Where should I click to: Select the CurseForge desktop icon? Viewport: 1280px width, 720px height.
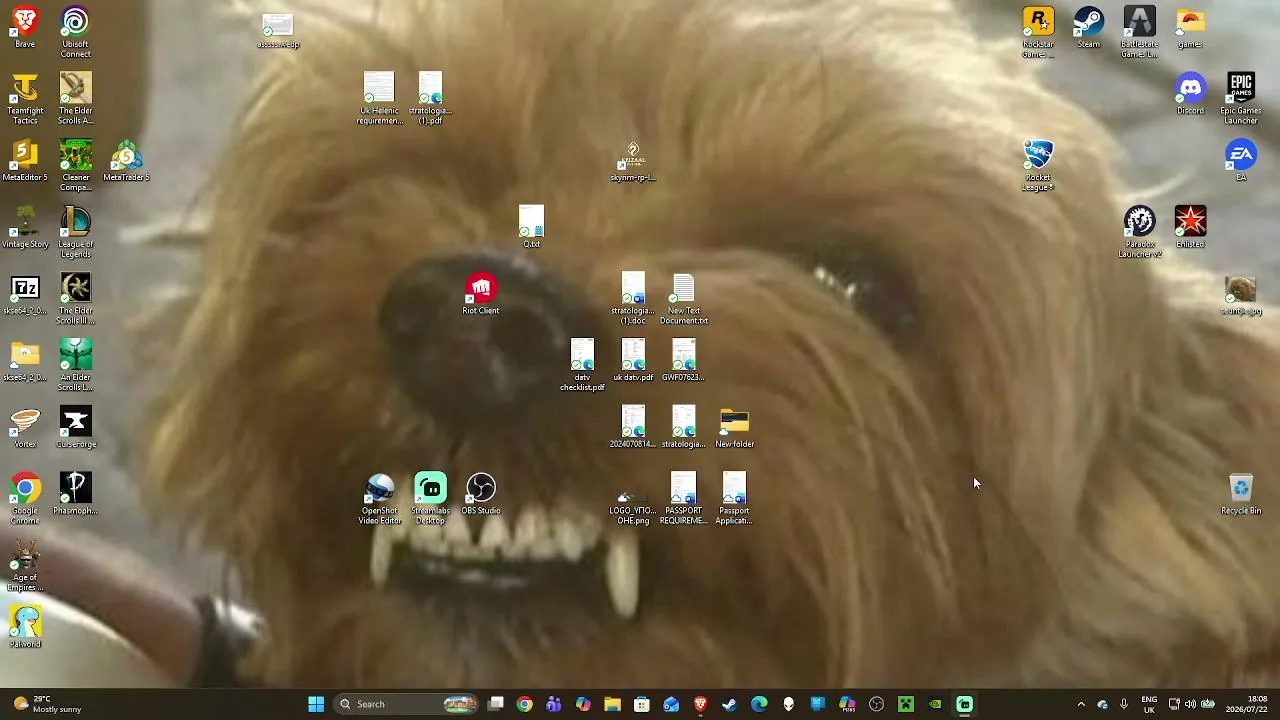76,428
